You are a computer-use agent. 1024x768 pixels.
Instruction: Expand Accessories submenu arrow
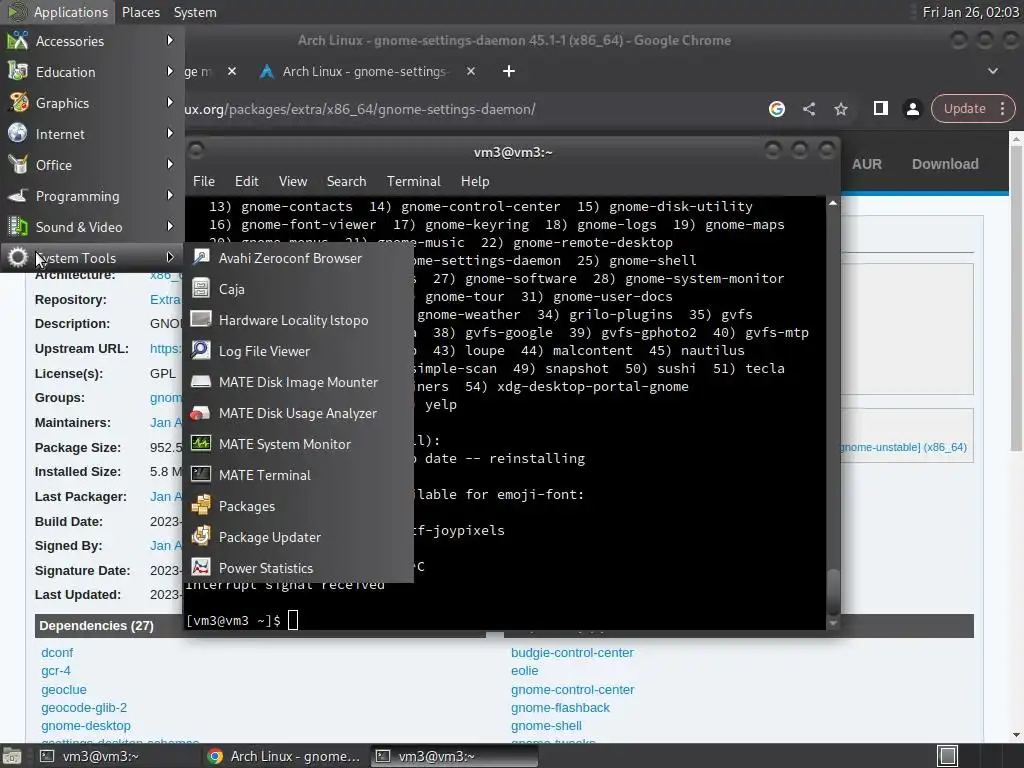click(170, 40)
